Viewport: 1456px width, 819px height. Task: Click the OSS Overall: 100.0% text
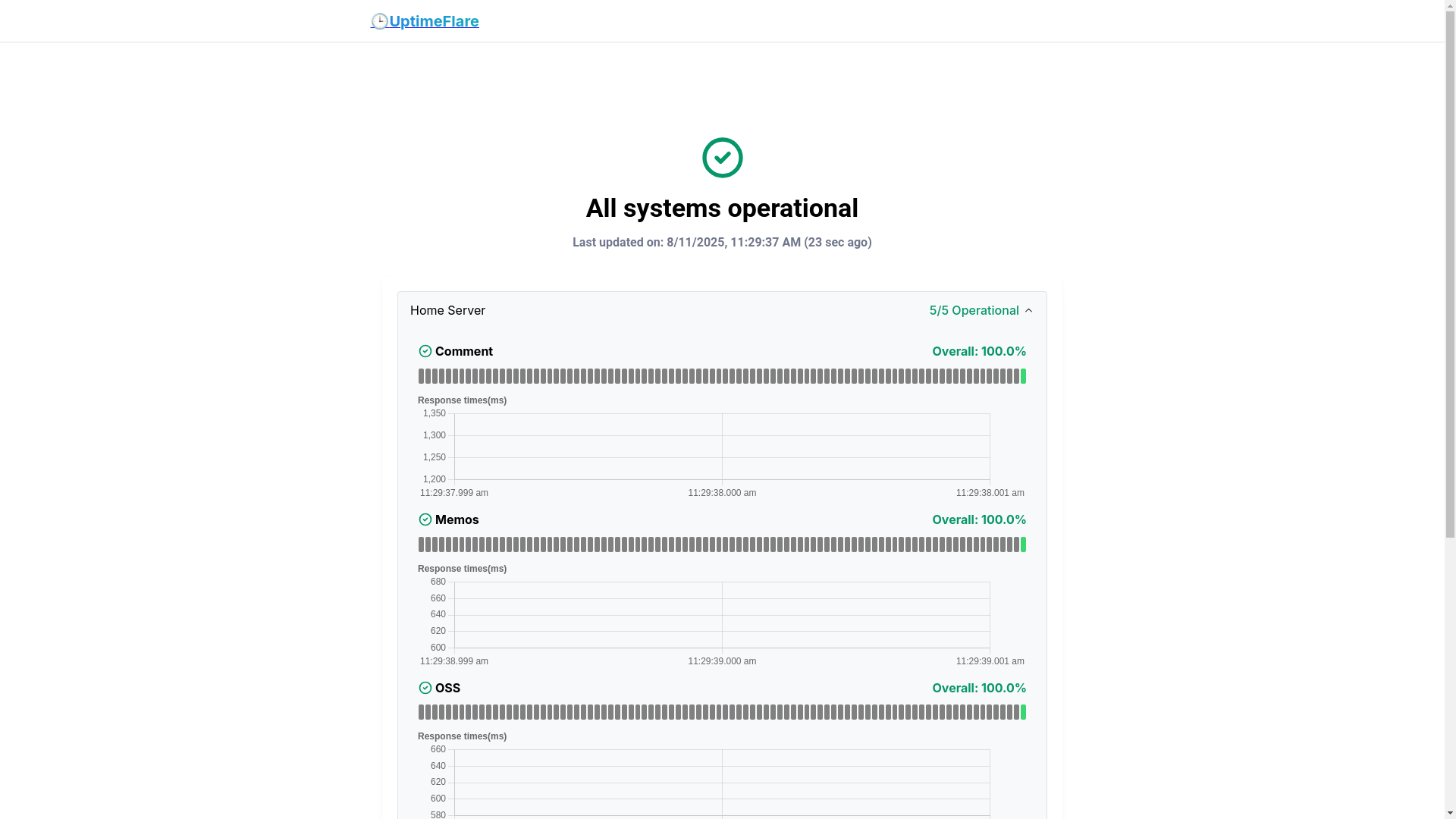(x=979, y=688)
